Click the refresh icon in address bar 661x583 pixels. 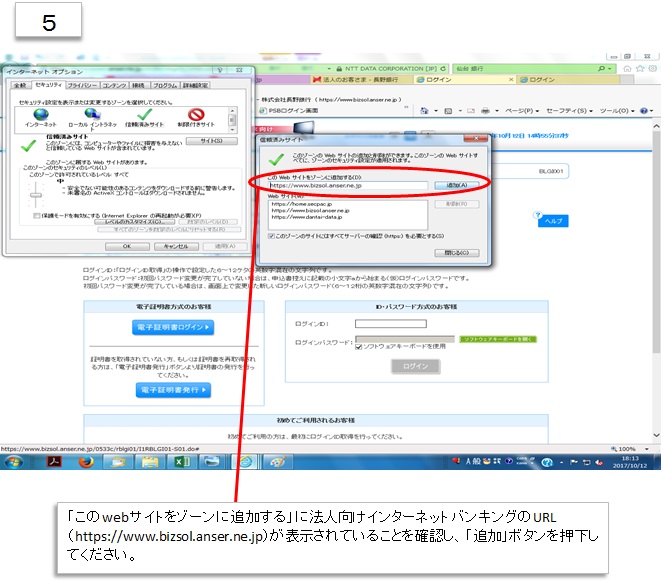pyautogui.click(x=443, y=68)
